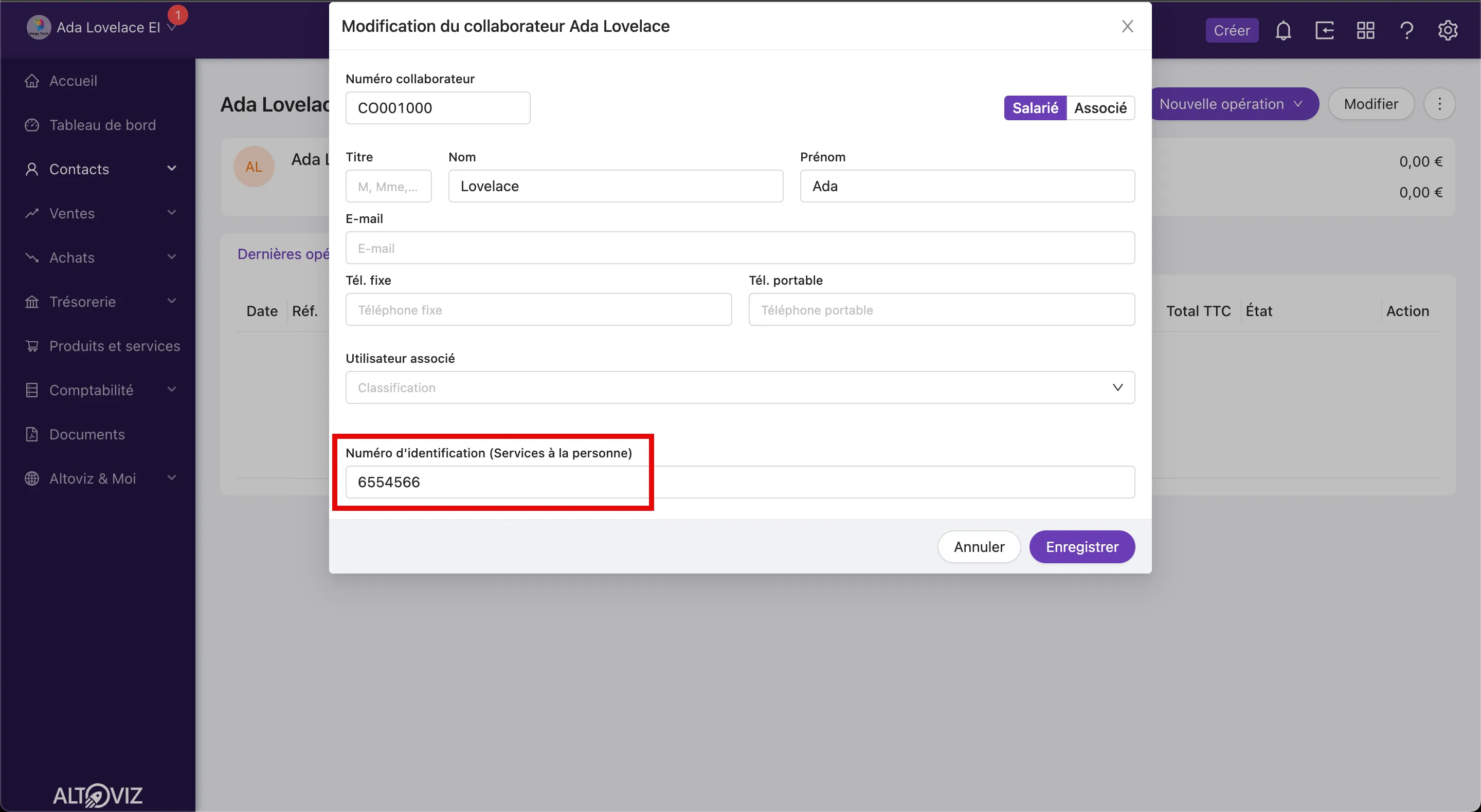
Task: Open the notifications bell
Action: (1283, 30)
